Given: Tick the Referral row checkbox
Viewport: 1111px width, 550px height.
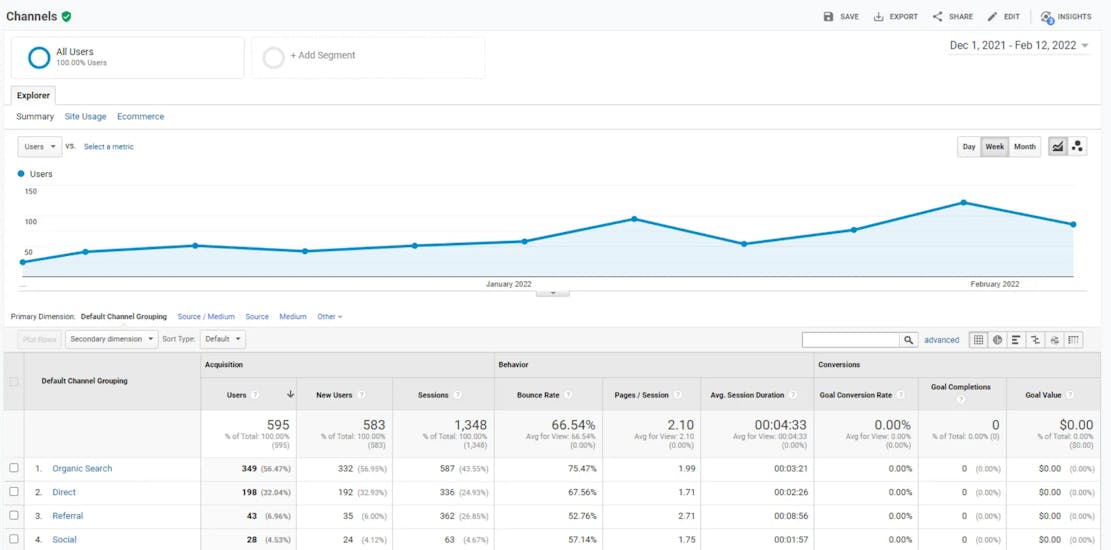Looking at the screenshot, I should point(14,516).
